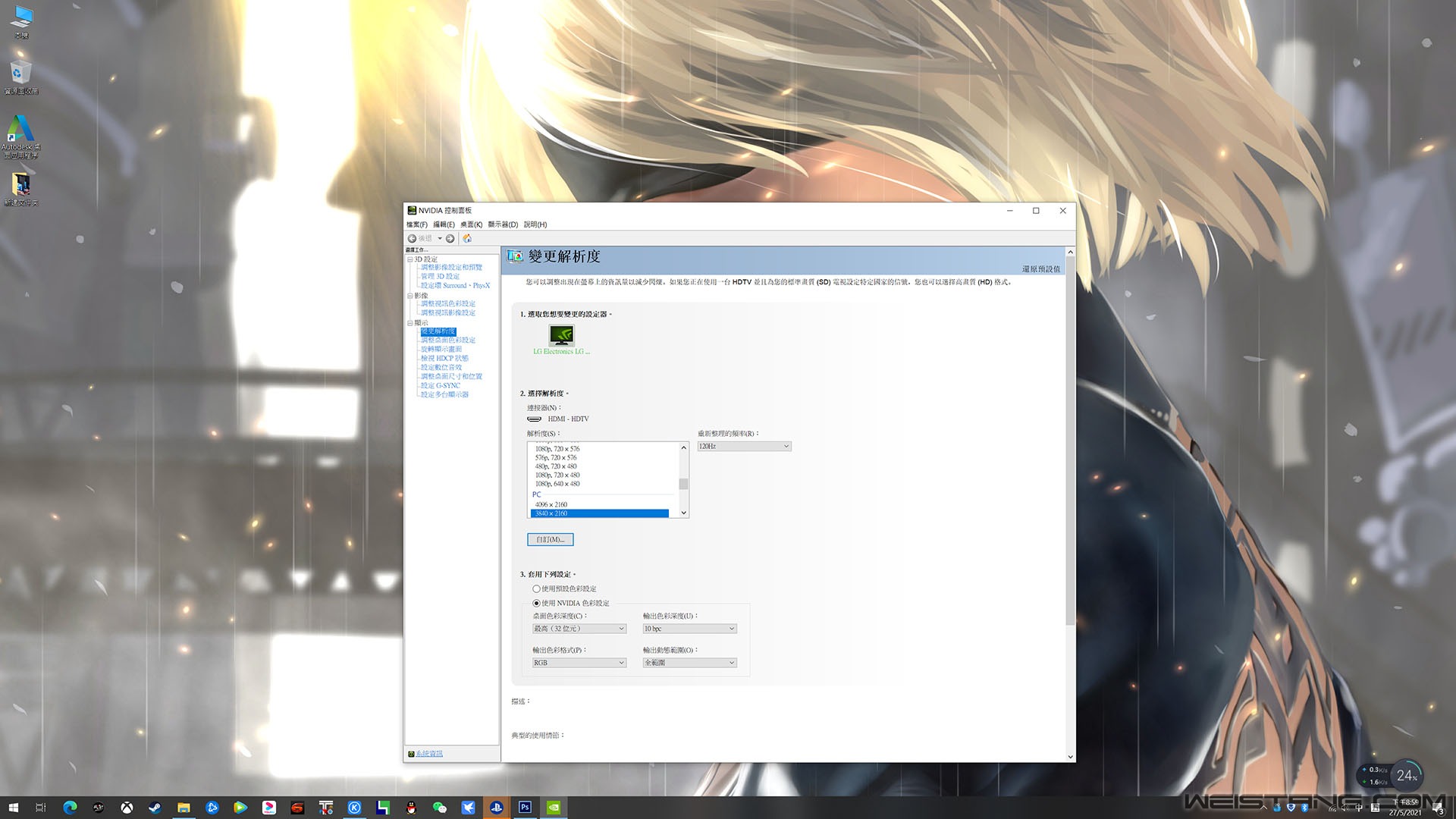Select 使用預設色彩設定 radio button
Viewport: 1456px width, 819px height.
coord(536,589)
